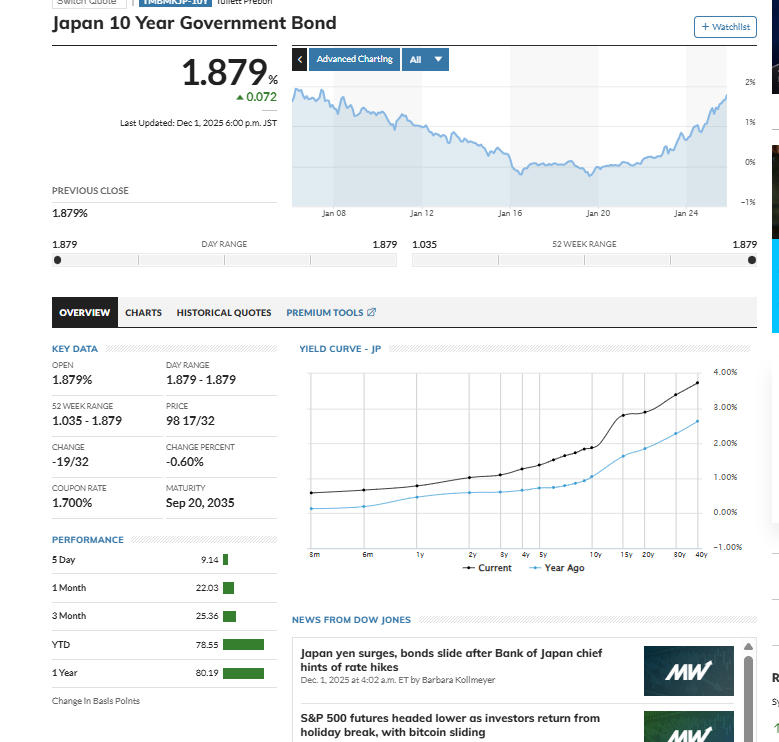Click the 10y label on yield curve
The width and height of the screenshot is (779, 742).
(596, 554)
